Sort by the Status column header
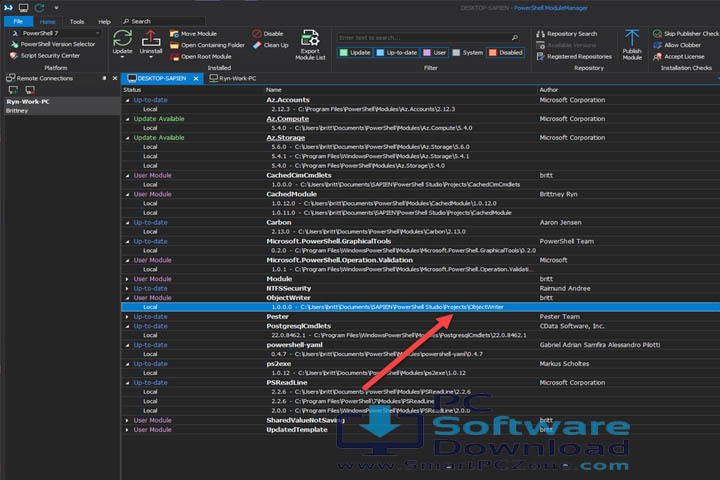The width and height of the screenshot is (720, 480). click(x=132, y=90)
